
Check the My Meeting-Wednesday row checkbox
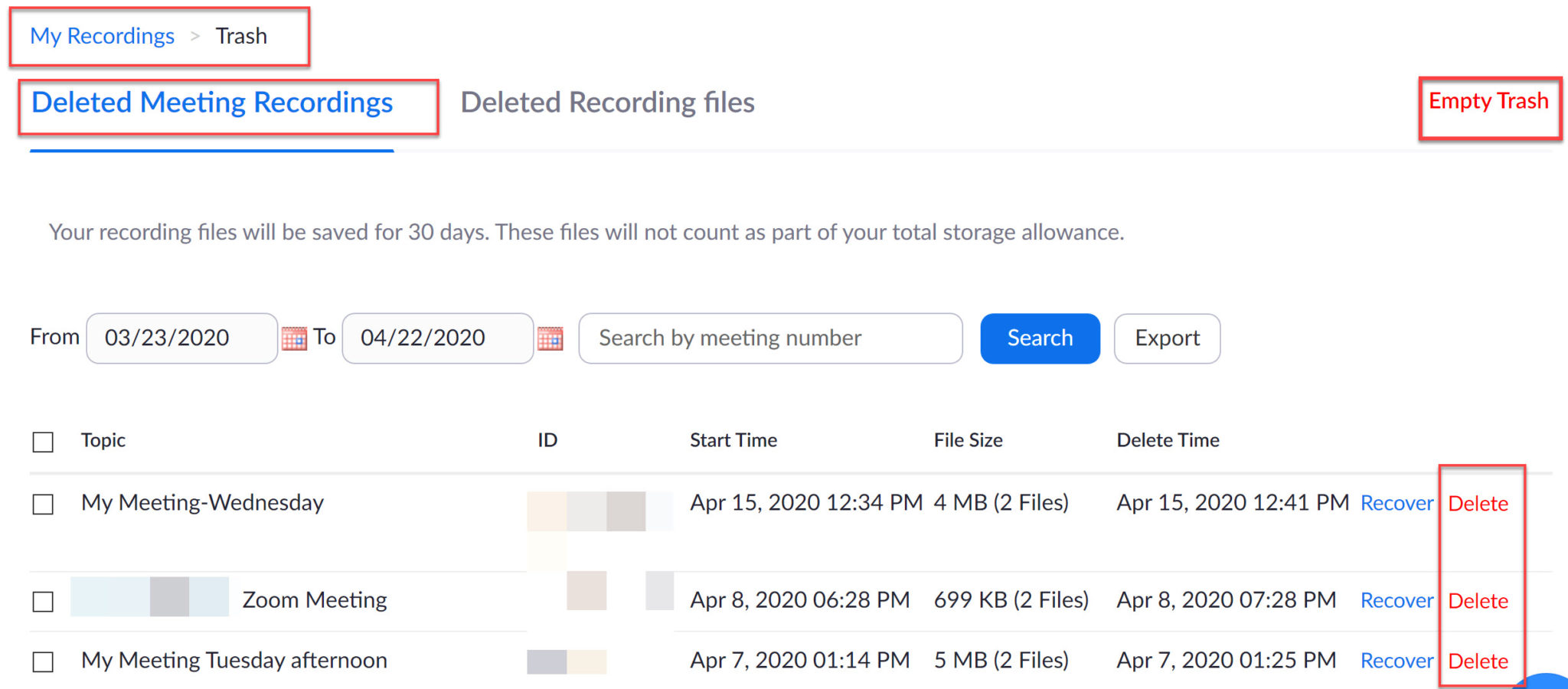pyautogui.click(x=43, y=505)
